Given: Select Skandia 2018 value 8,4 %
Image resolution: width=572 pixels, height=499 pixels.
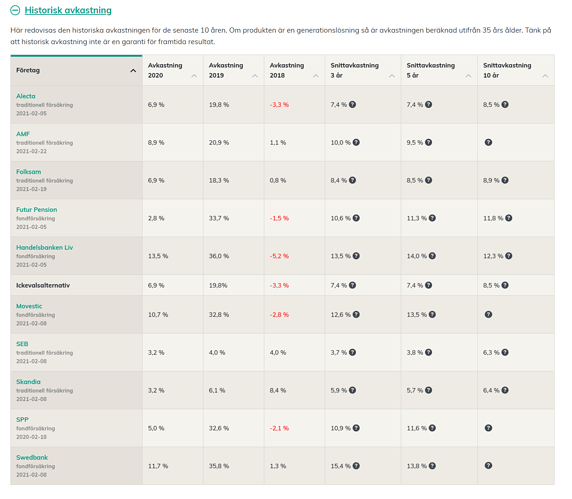Looking at the screenshot, I should [x=278, y=390].
